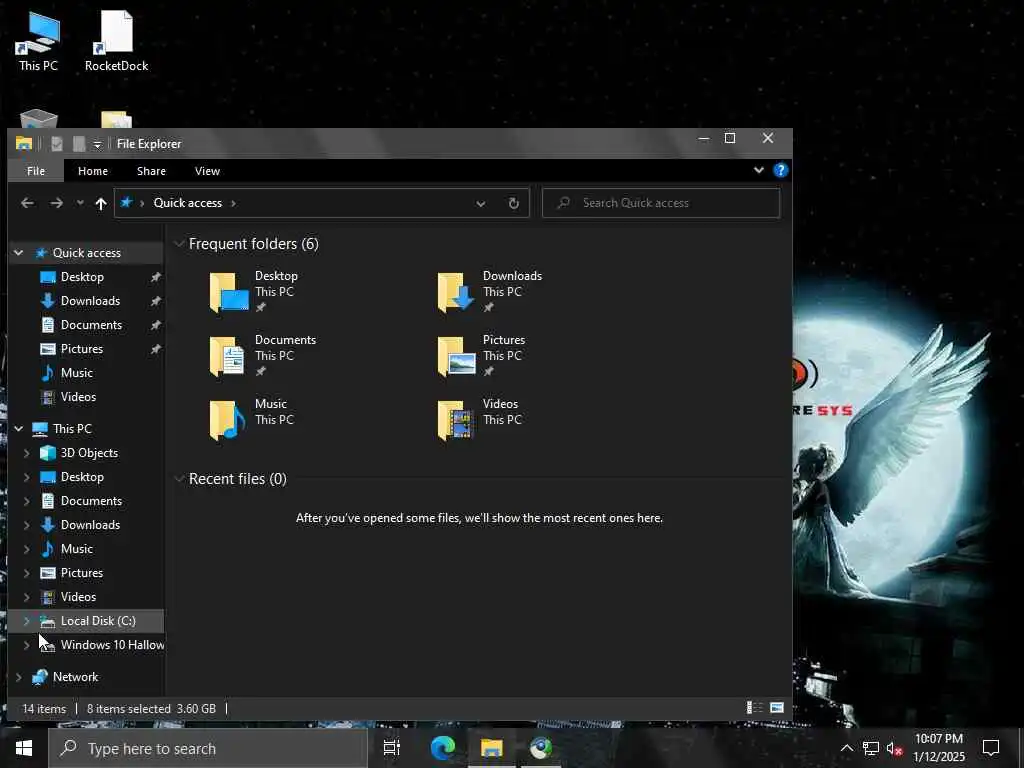Open Task View on the taskbar
The image size is (1024, 768).
392,748
